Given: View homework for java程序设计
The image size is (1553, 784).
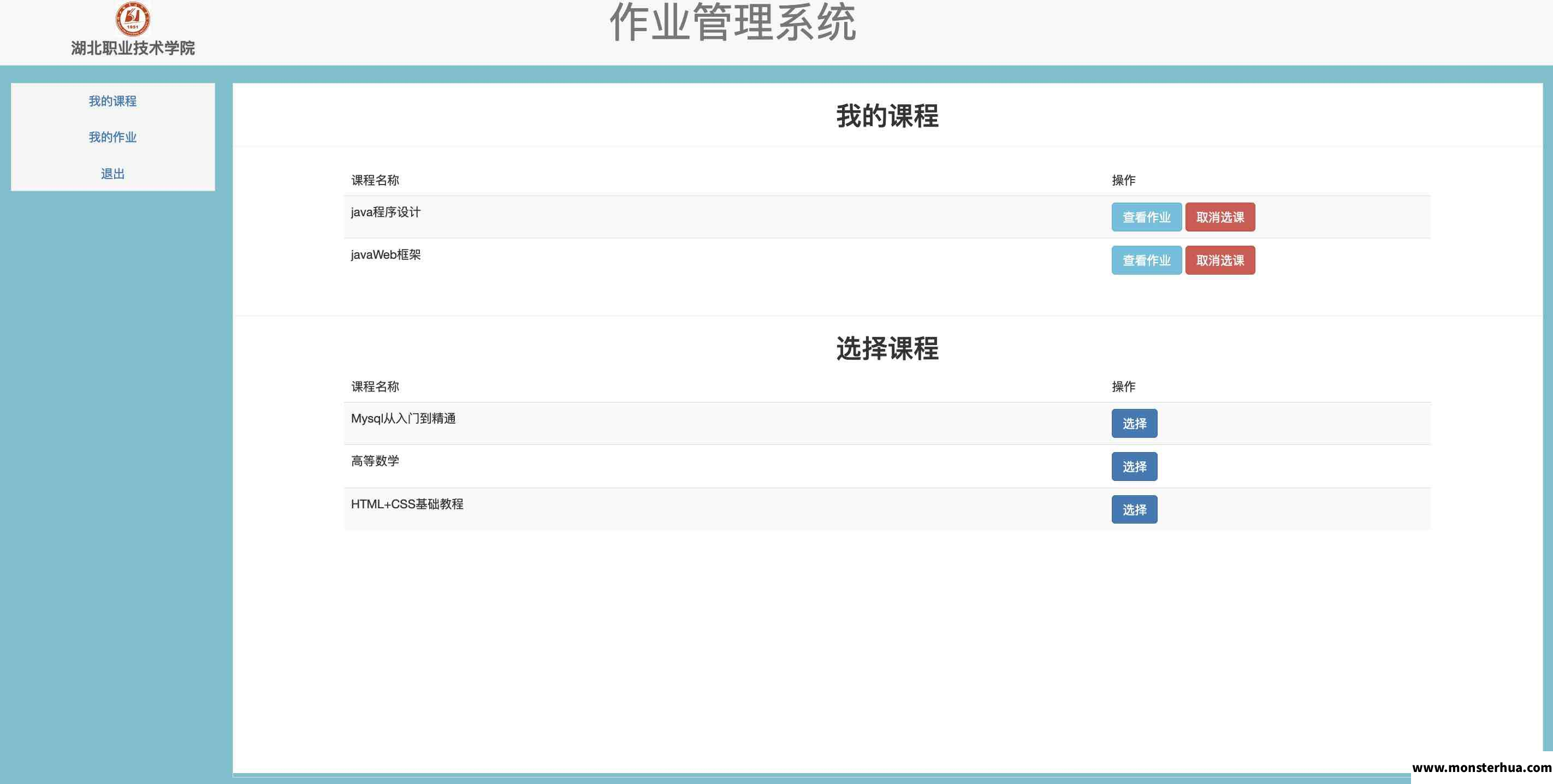Looking at the screenshot, I should coord(1146,217).
